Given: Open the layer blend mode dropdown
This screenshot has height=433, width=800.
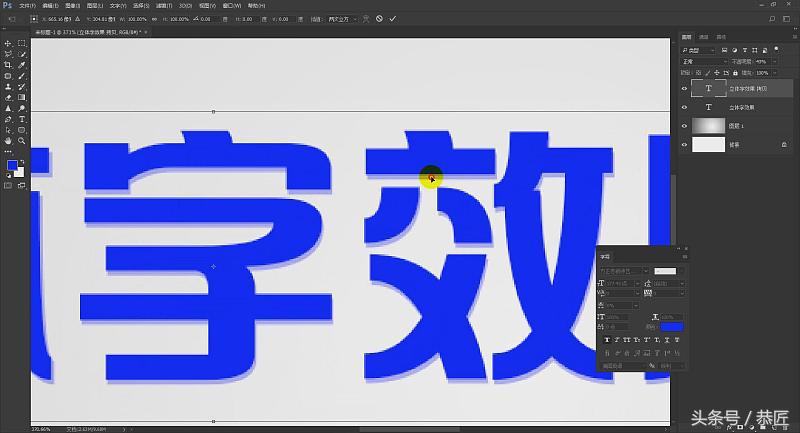Looking at the screenshot, I should (x=704, y=61).
